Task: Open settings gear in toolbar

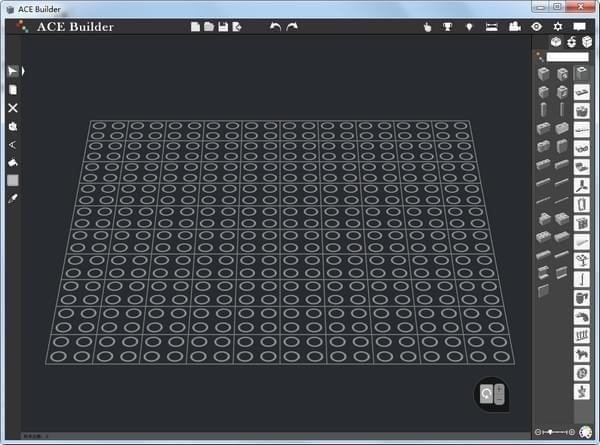Action: [558, 27]
